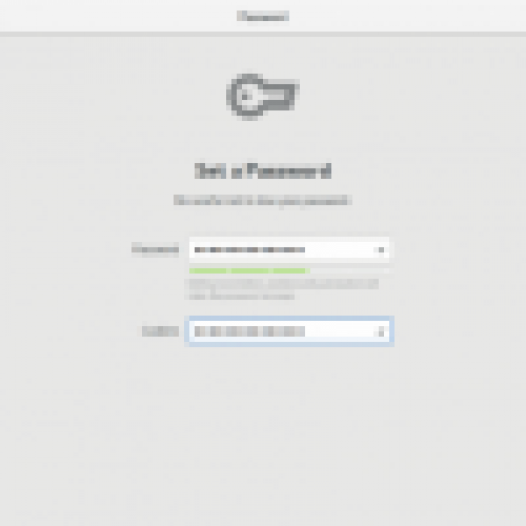Click the hint text below the strength bar

coord(282,290)
